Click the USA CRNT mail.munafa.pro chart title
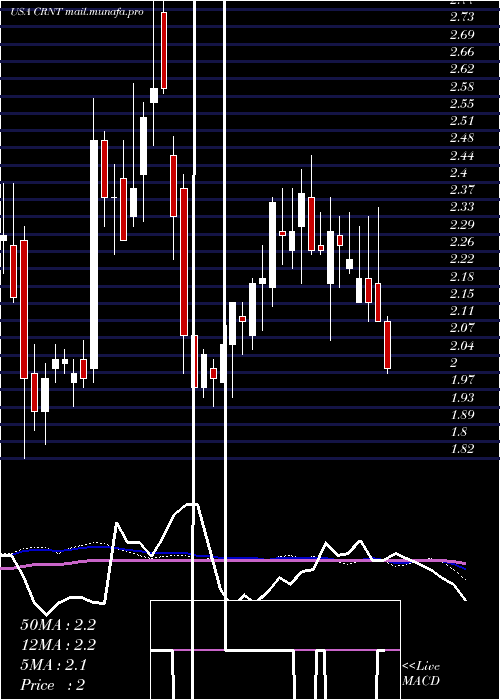500x700 pixels. pyautogui.click(x=77, y=12)
